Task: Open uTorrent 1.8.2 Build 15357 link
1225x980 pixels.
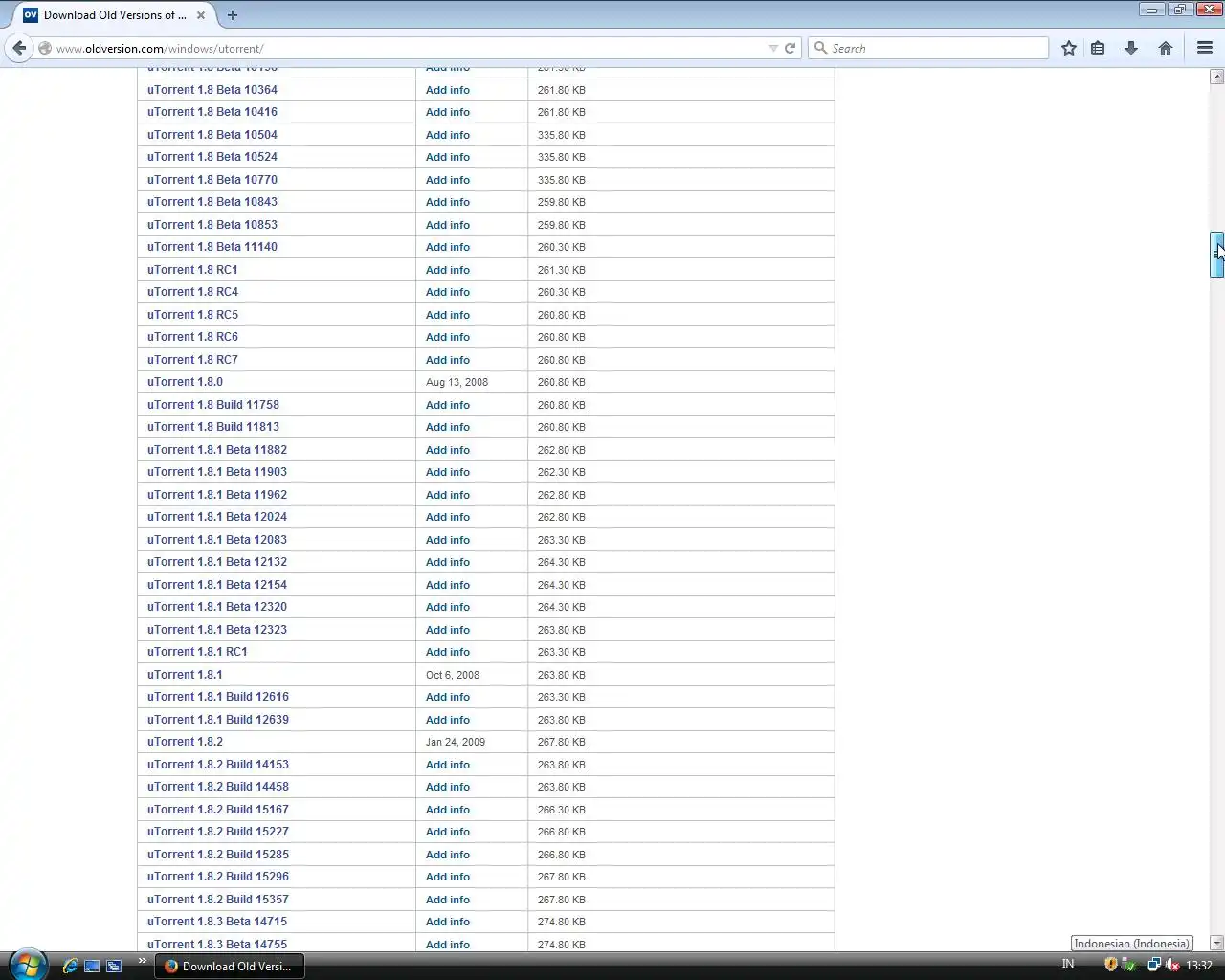Action: pyautogui.click(x=218, y=900)
